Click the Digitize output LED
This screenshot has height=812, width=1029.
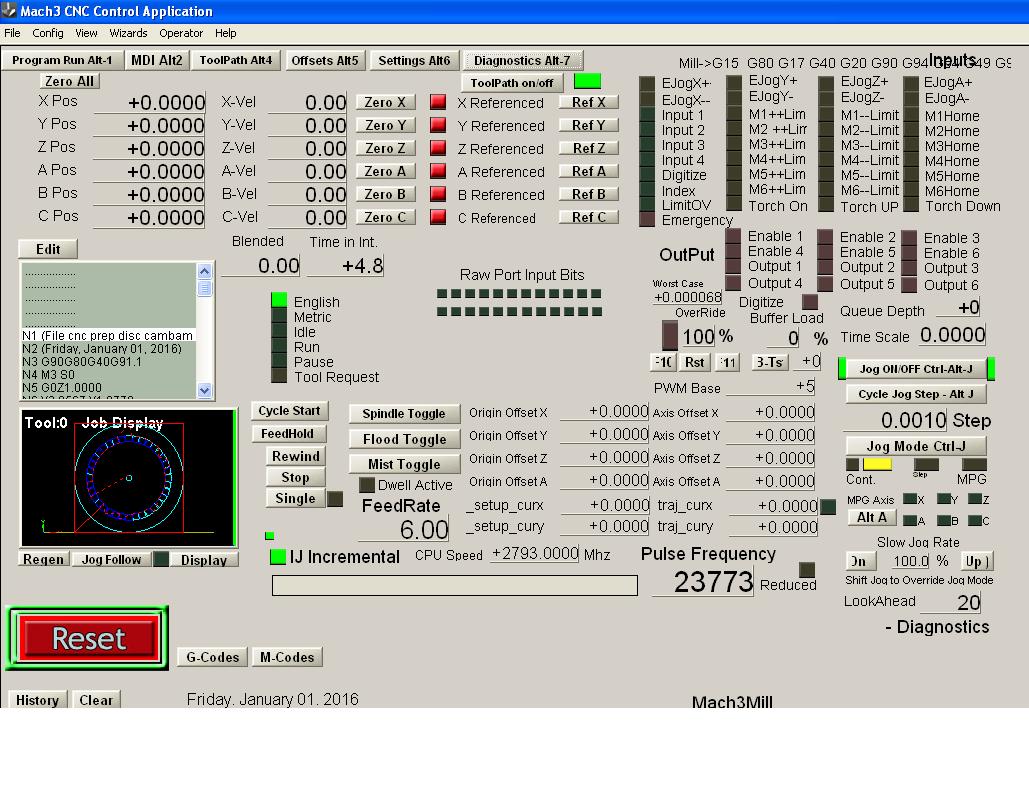[810, 301]
